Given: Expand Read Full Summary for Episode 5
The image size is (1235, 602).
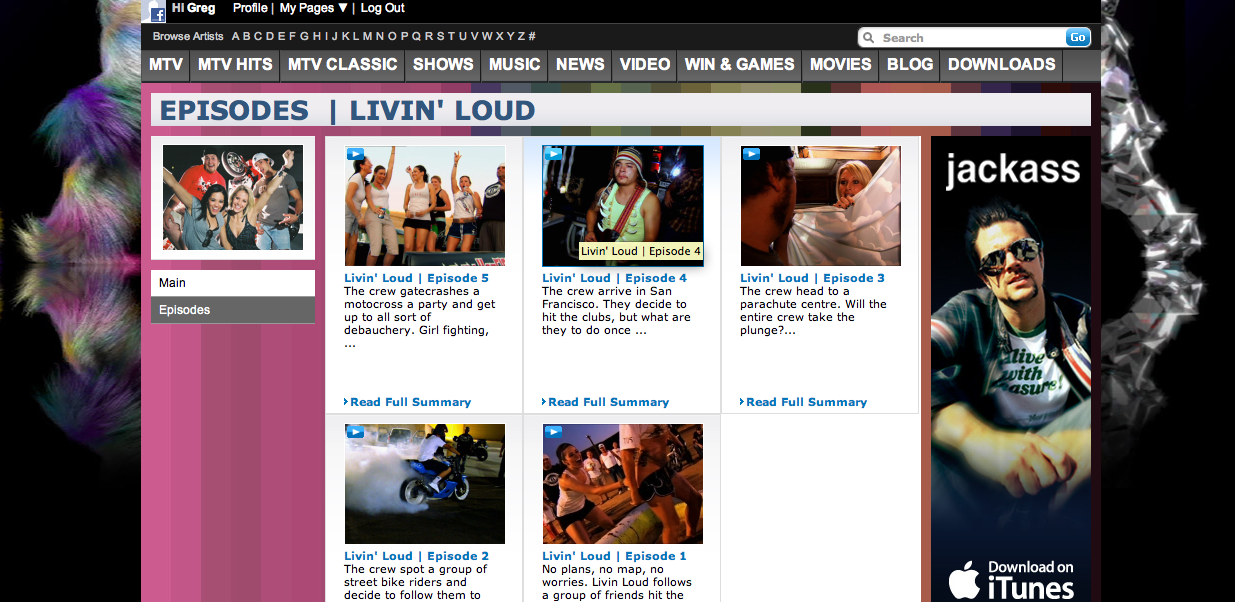Looking at the screenshot, I should pyautogui.click(x=409, y=402).
